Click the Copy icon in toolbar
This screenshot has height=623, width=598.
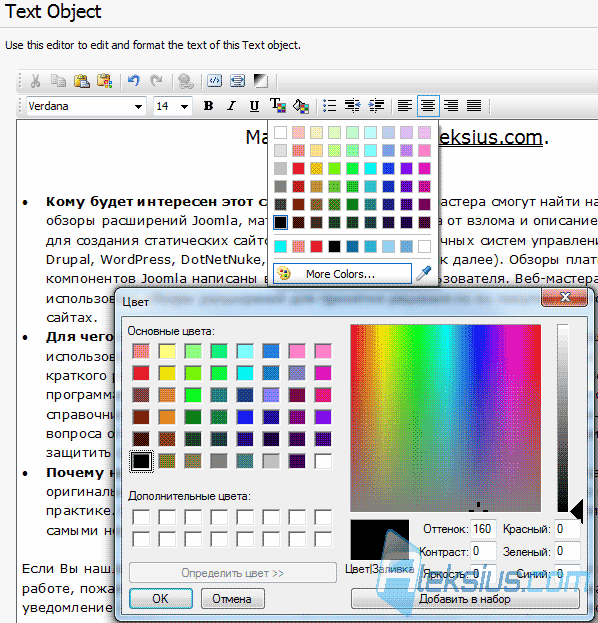coord(58,81)
